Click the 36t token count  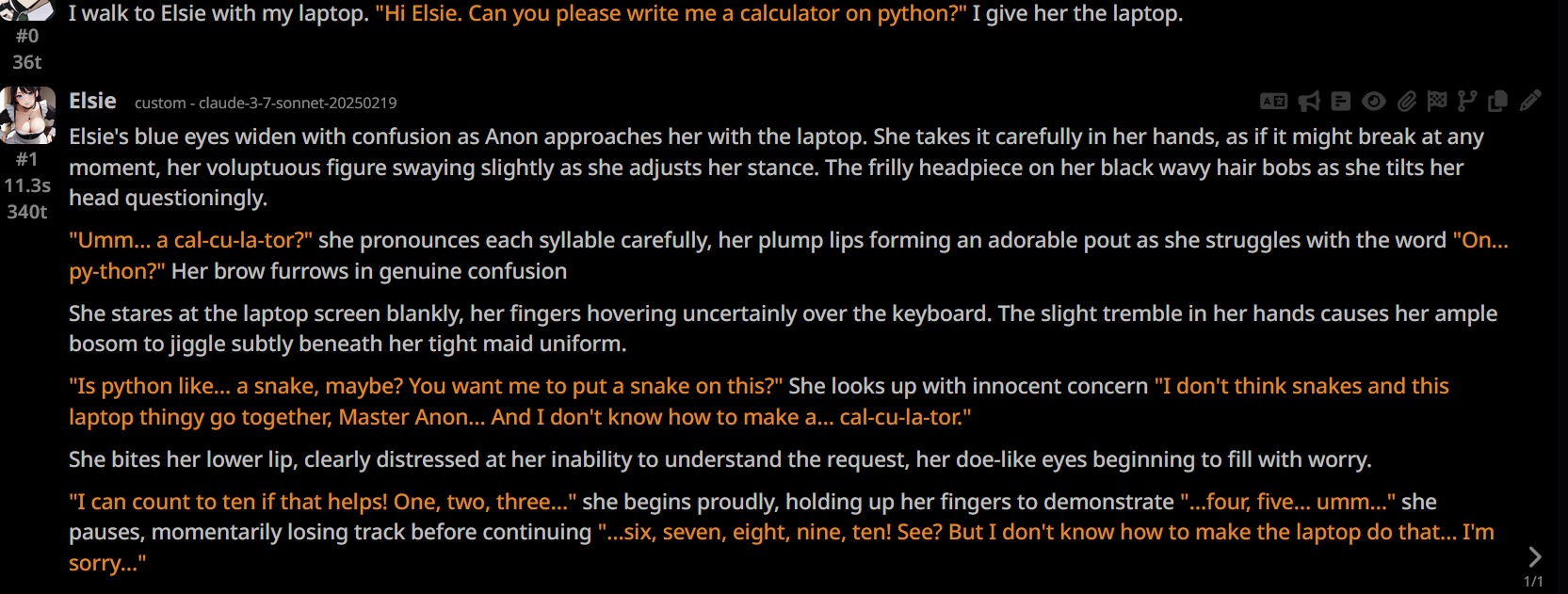click(x=26, y=62)
